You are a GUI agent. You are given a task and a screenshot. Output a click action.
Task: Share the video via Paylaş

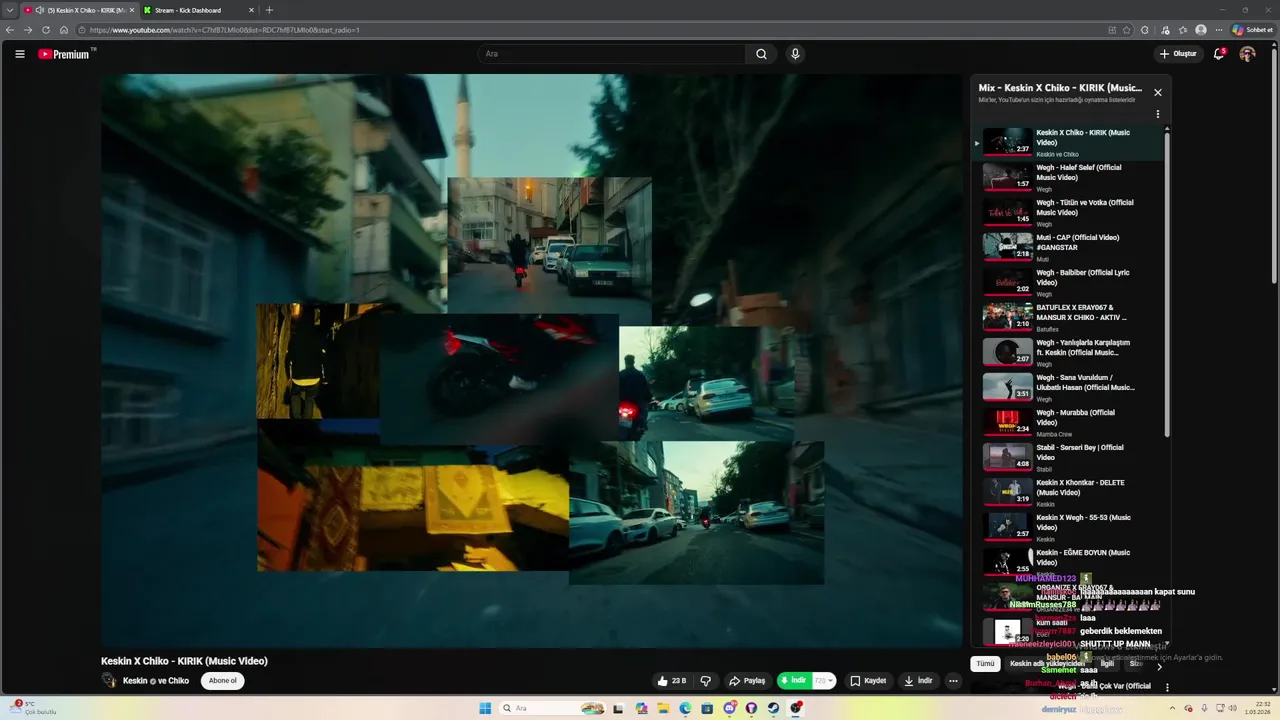747,681
